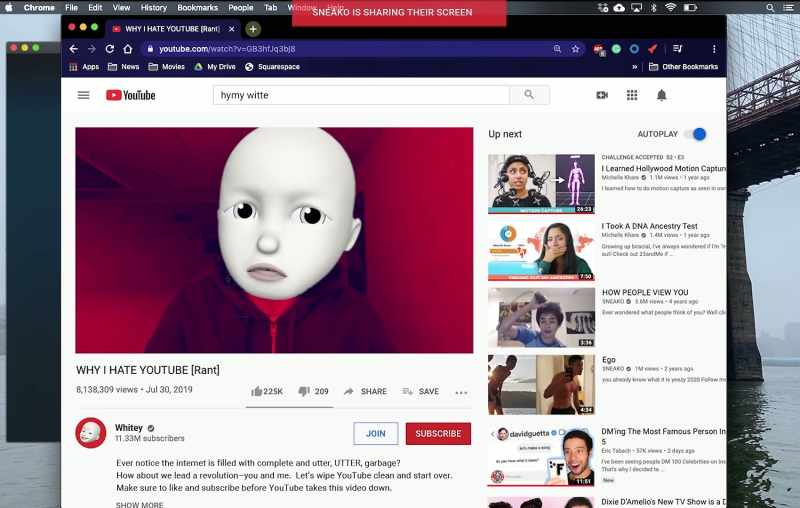Click the SAVE button
The height and width of the screenshot is (508, 800).
coord(421,391)
